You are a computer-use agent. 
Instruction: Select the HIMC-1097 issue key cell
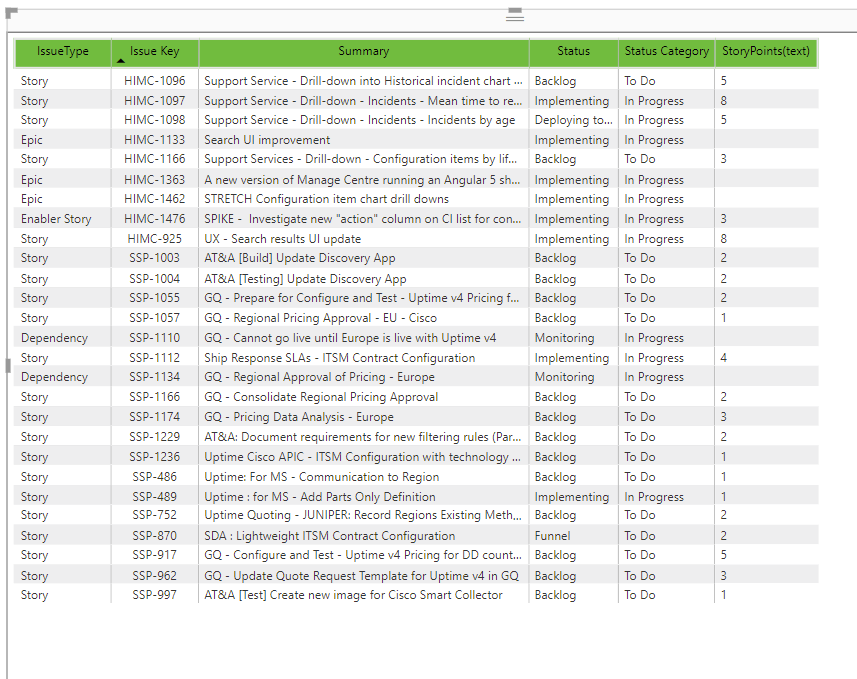[155, 101]
